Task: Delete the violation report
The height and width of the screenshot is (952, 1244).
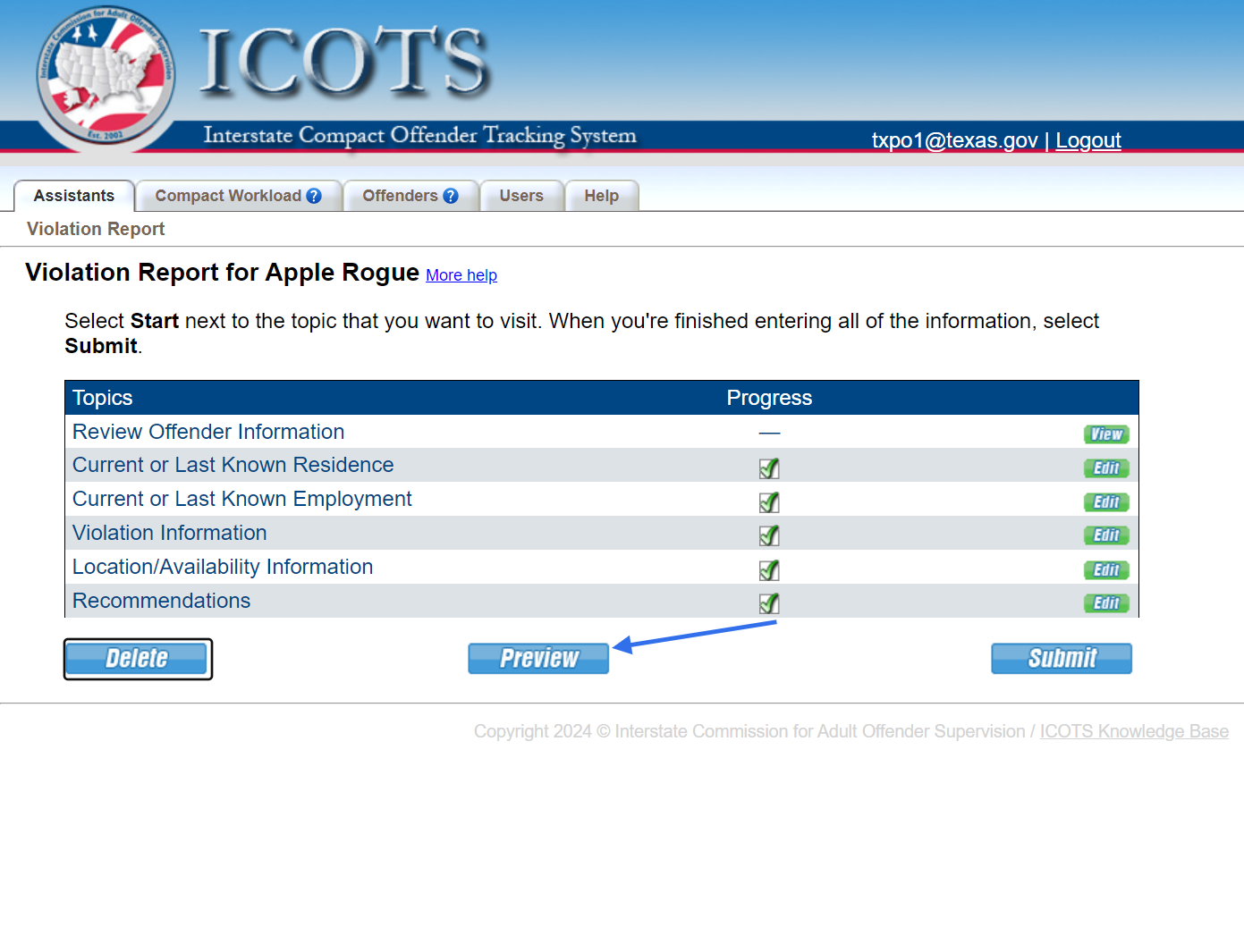Action: (138, 659)
